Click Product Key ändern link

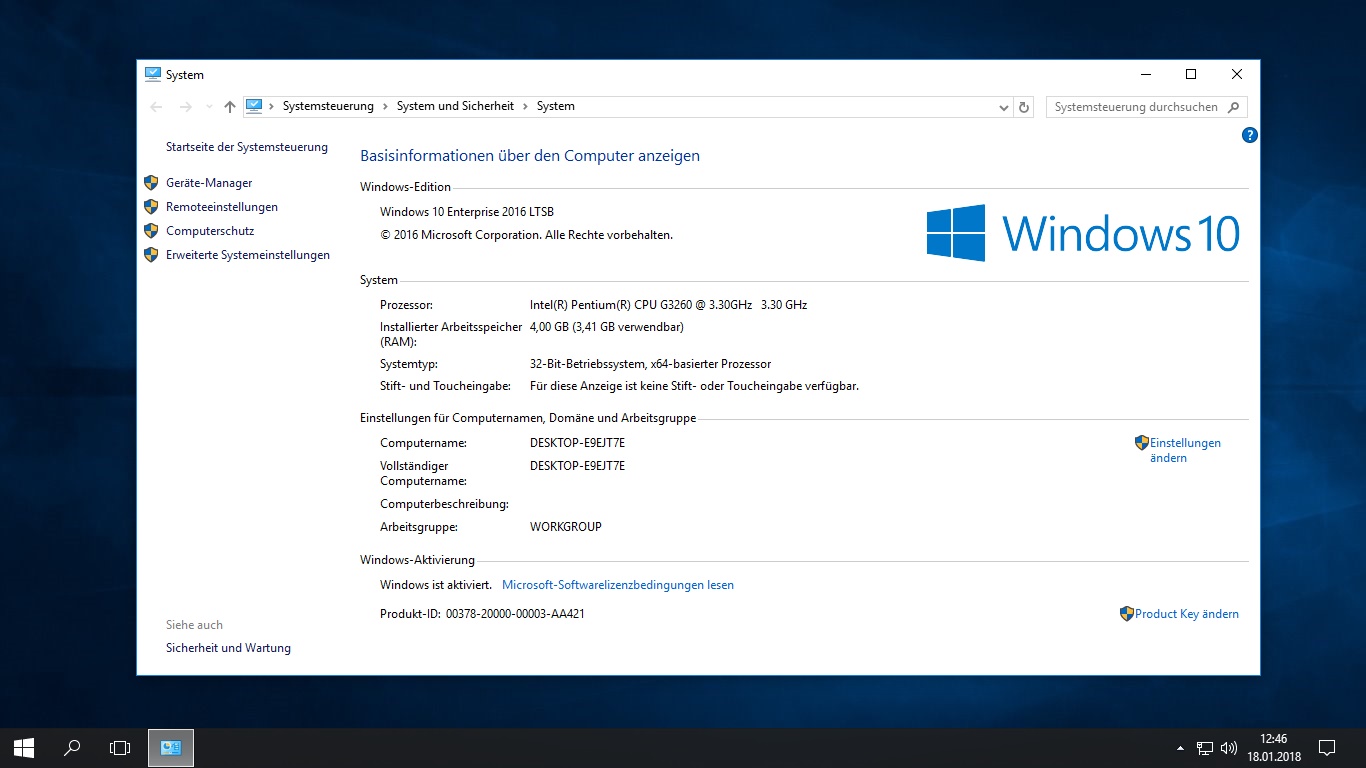pyautogui.click(x=1187, y=614)
